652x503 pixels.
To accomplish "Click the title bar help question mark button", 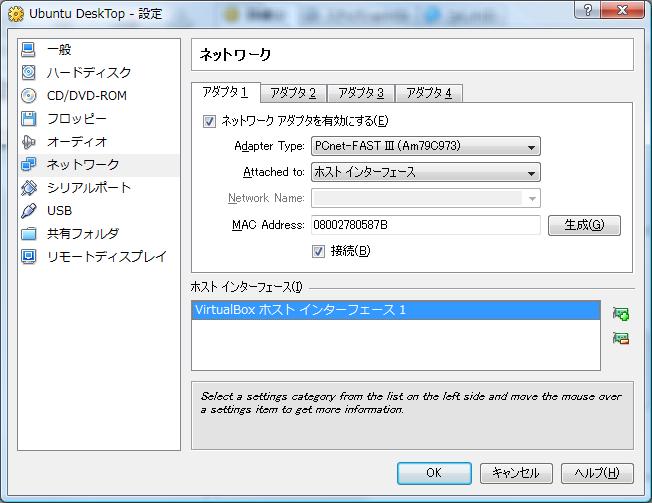I will pos(588,10).
